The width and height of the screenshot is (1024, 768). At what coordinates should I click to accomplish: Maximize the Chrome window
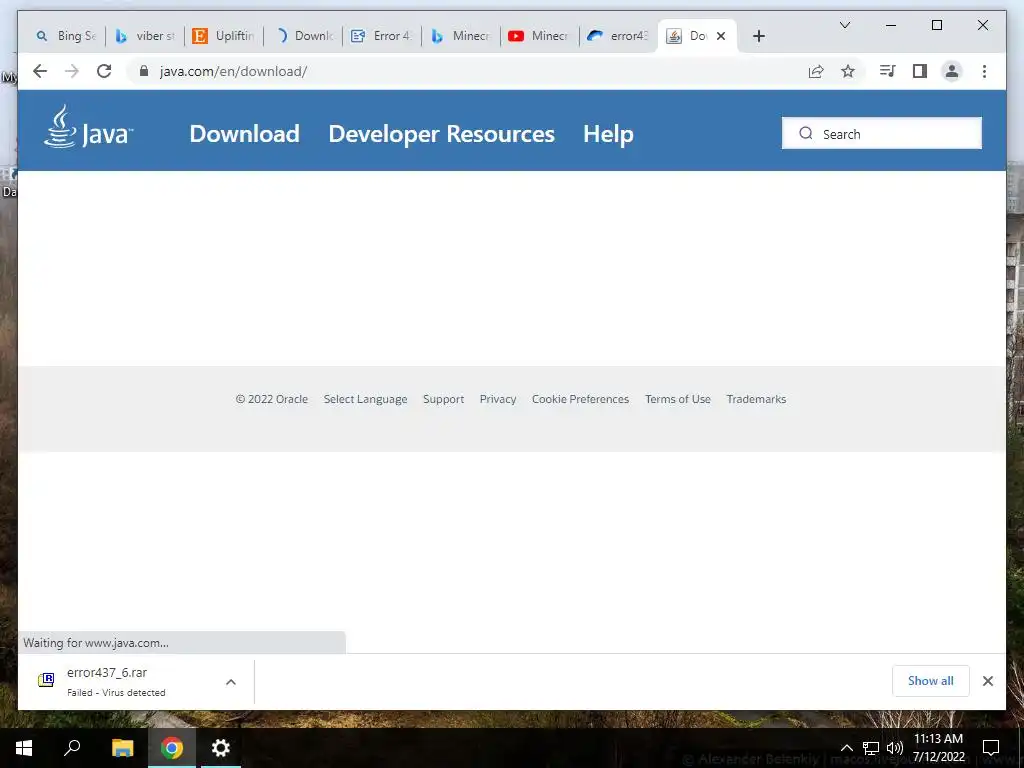tap(936, 25)
